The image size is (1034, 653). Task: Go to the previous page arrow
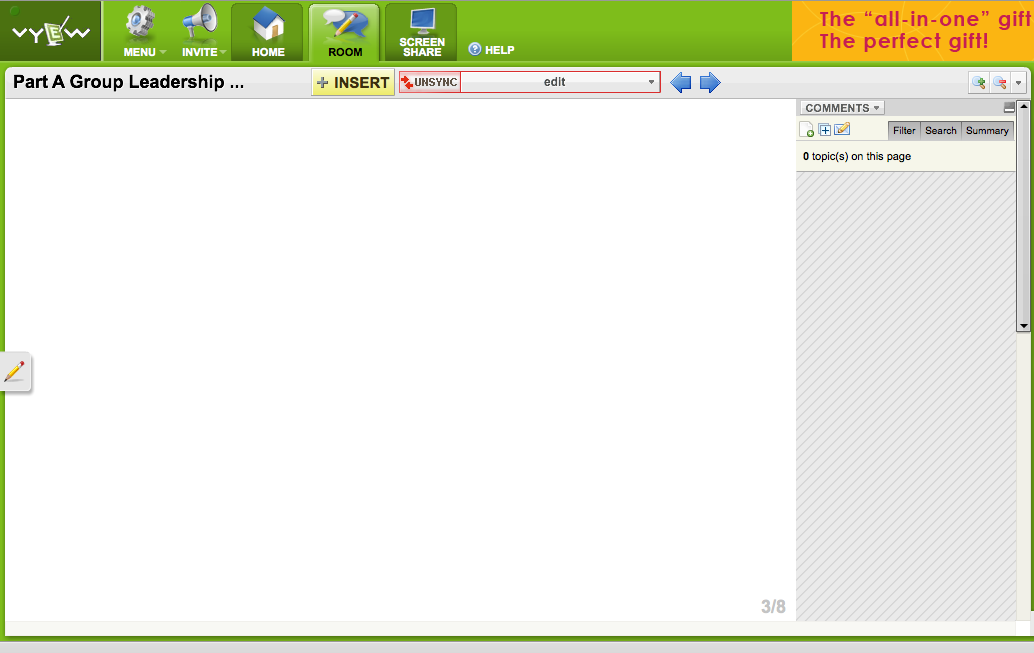[x=681, y=82]
